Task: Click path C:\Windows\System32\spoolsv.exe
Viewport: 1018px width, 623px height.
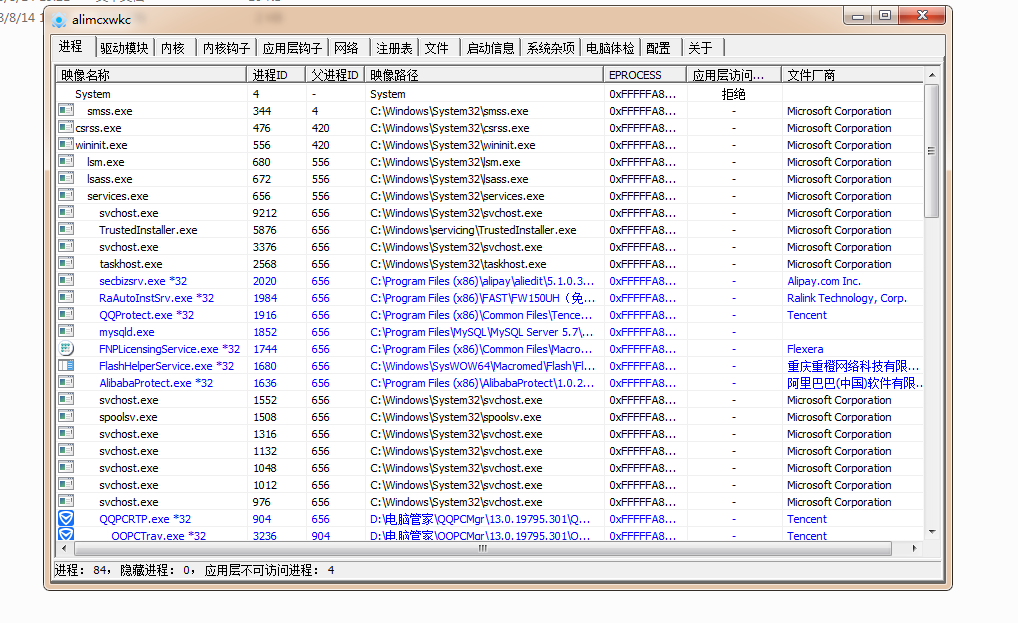Action: coord(456,417)
